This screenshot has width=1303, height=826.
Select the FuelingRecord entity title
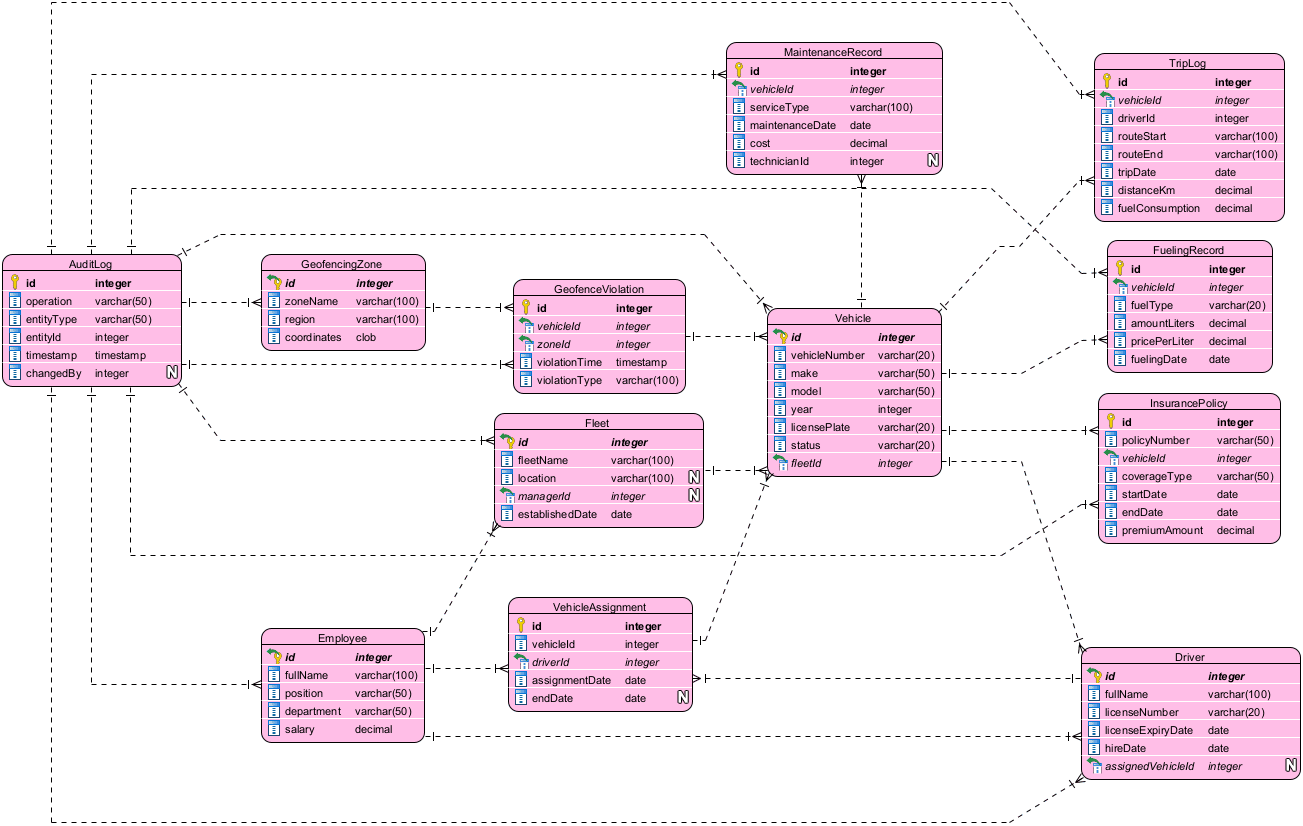[x=1189, y=250]
